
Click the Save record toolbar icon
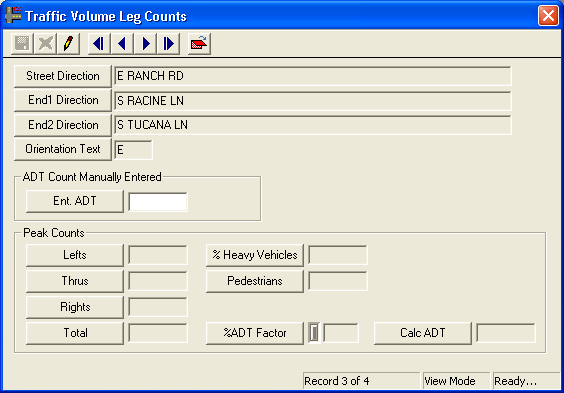pyautogui.click(x=22, y=44)
